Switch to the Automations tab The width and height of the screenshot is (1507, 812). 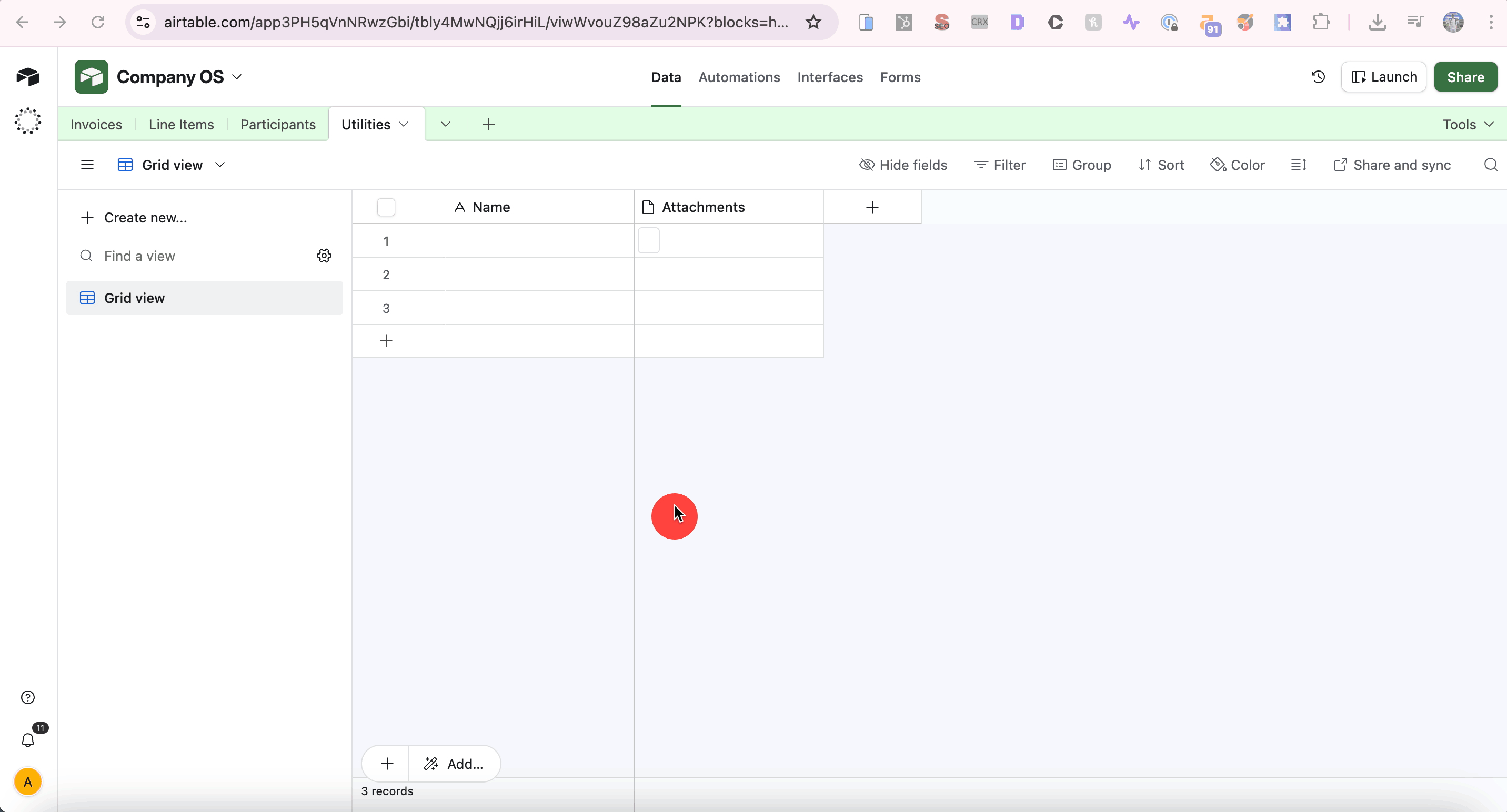[x=739, y=77]
